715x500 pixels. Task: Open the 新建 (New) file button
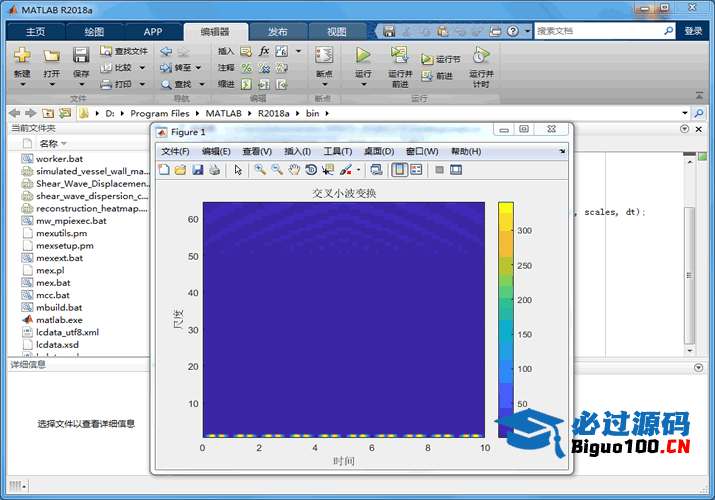click(x=22, y=56)
